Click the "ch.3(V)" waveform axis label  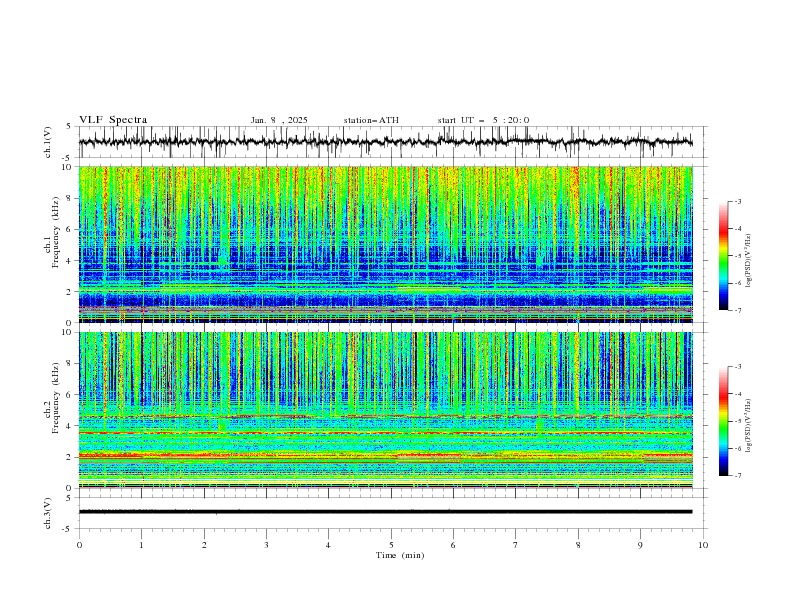pyautogui.click(x=48, y=513)
